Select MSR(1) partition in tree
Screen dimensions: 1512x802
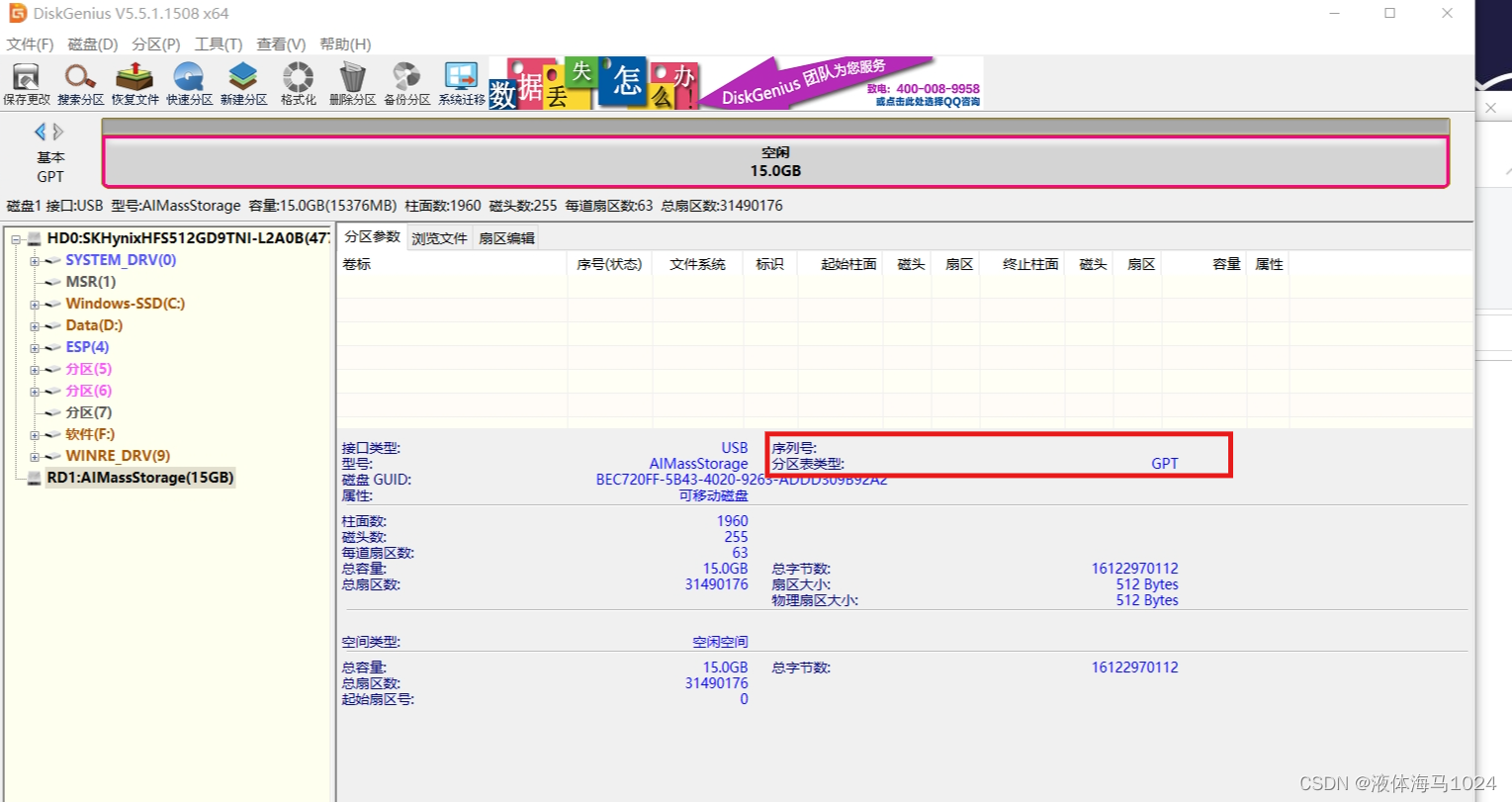point(91,282)
